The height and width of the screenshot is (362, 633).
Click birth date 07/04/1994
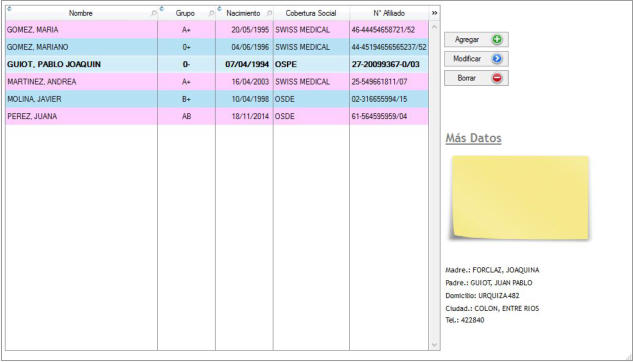tap(247, 65)
